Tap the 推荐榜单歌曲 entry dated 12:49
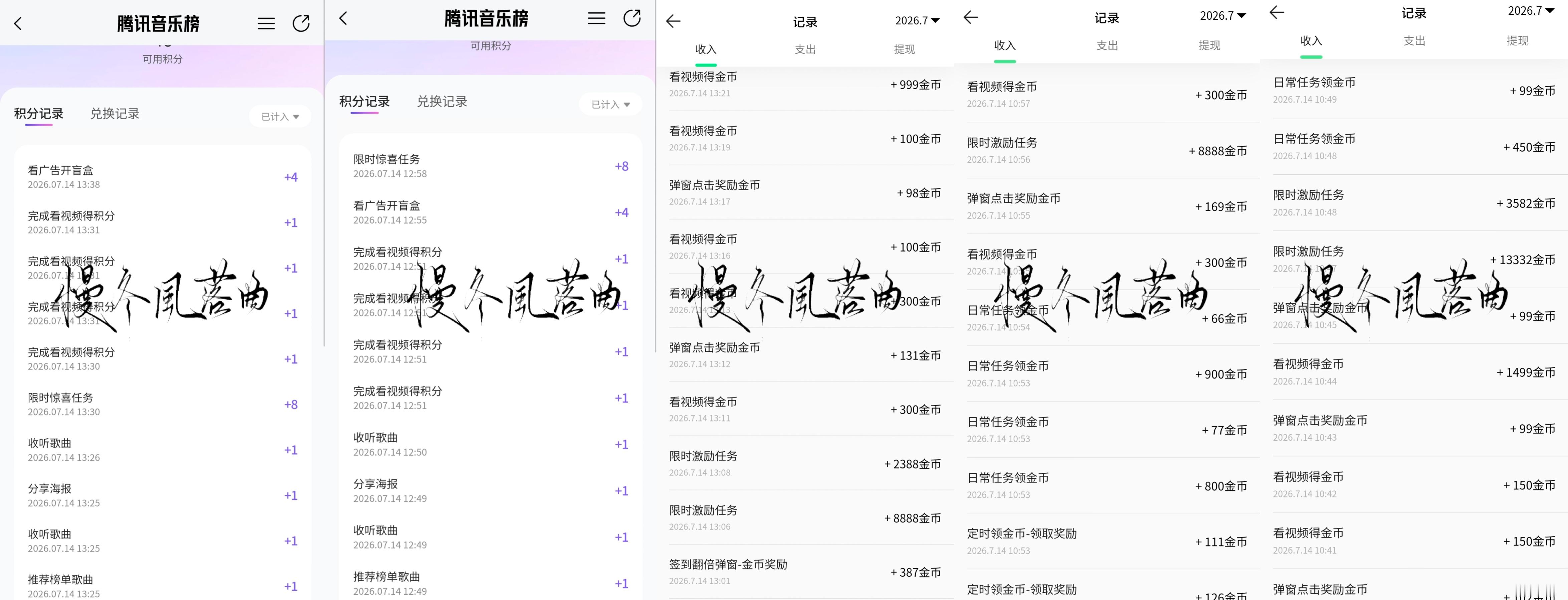This screenshot has width=1568, height=600. pos(491,584)
